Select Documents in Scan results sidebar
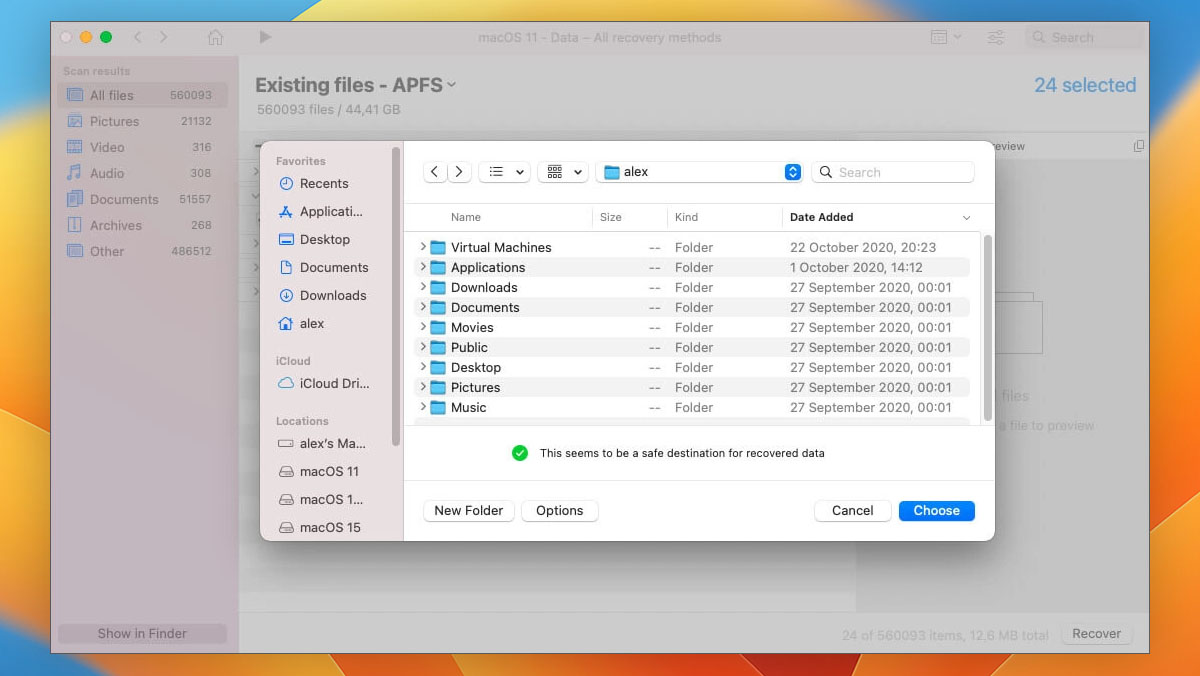Viewport: 1200px width, 676px height. [x=142, y=199]
